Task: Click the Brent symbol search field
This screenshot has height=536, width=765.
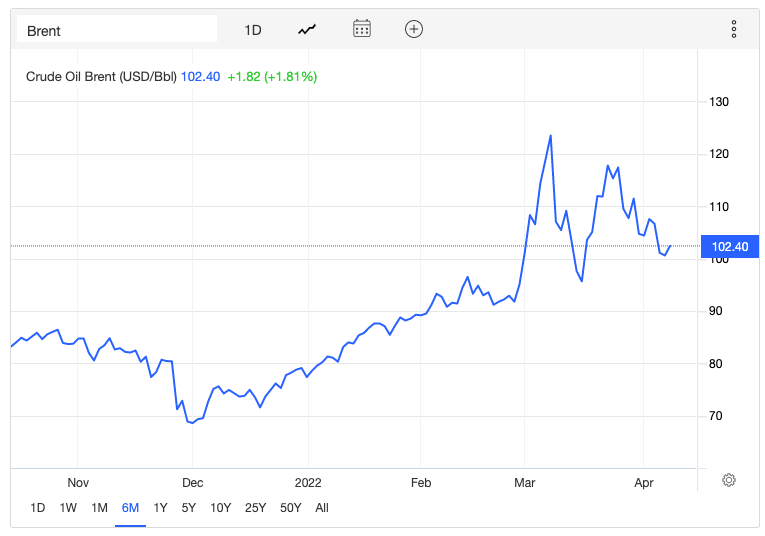Action: click(117, 29)
